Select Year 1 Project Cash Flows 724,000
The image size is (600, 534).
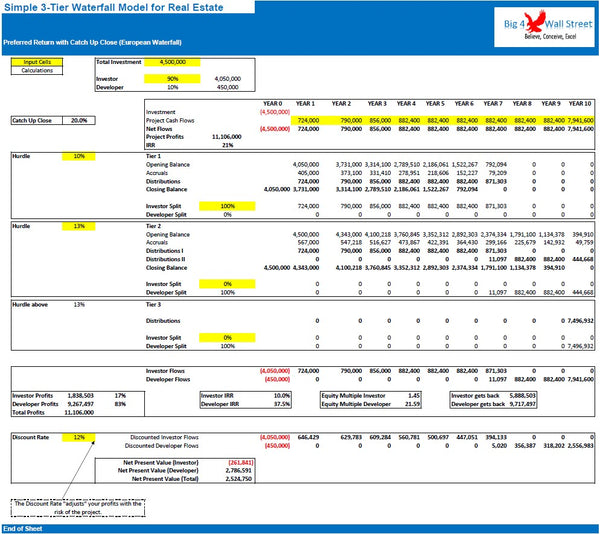click(305, 120)
